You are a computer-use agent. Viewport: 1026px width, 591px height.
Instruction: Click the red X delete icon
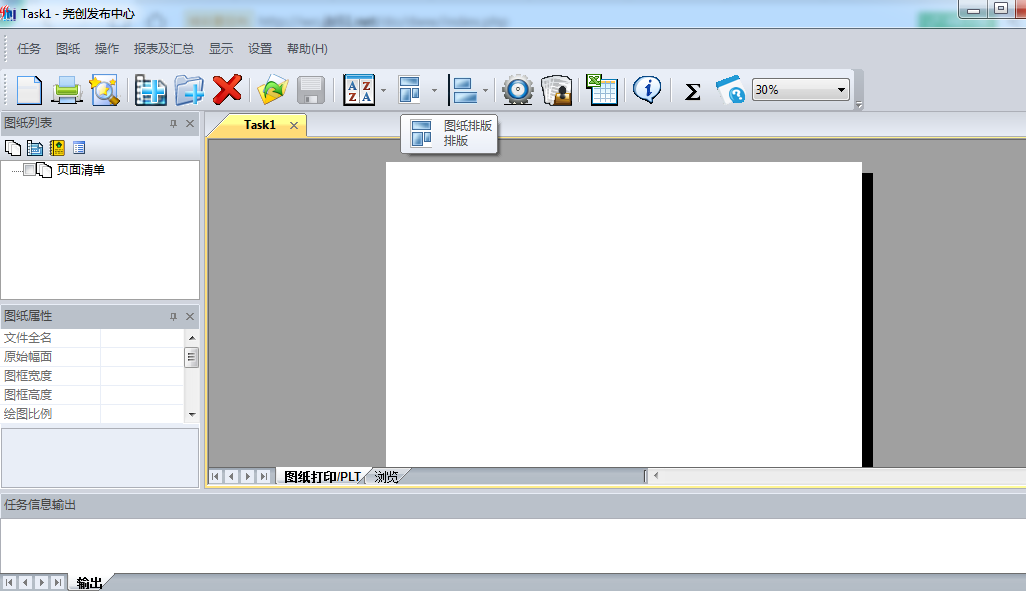pos(228,90)
